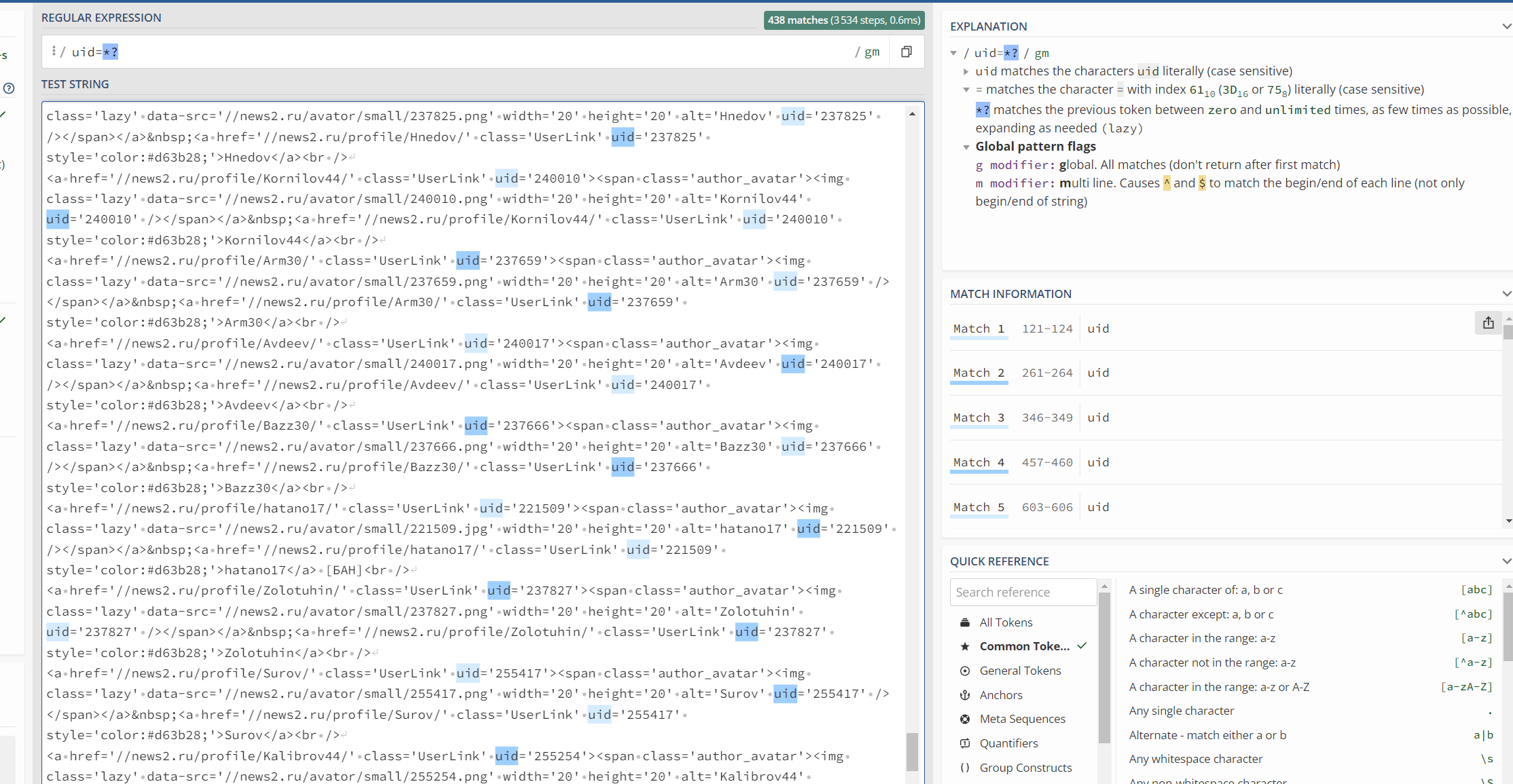
Task: Select 'A character not in the range: a-z' reference
Action: coord(1310,662)
